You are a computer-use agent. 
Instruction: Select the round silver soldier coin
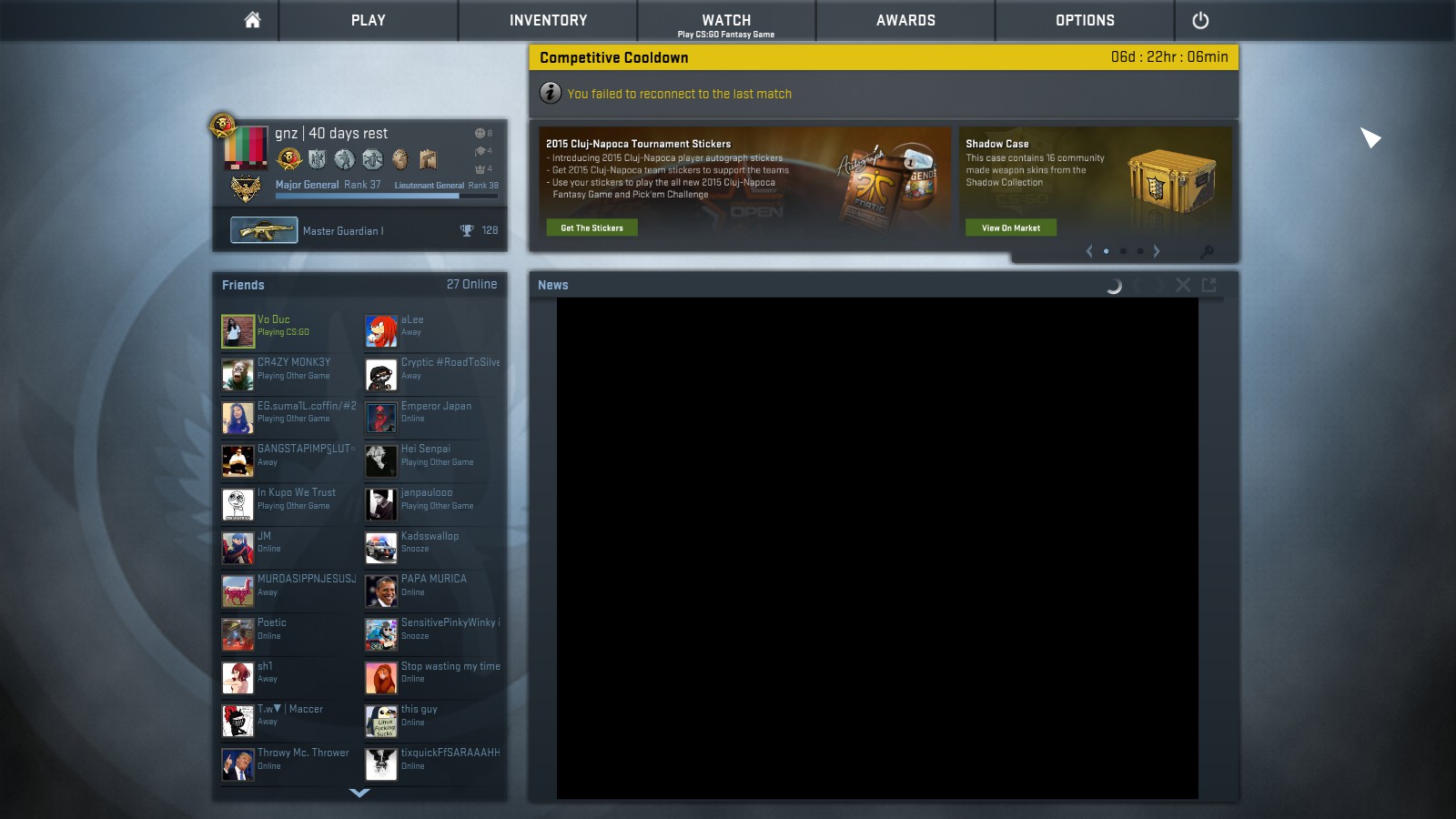344,159
